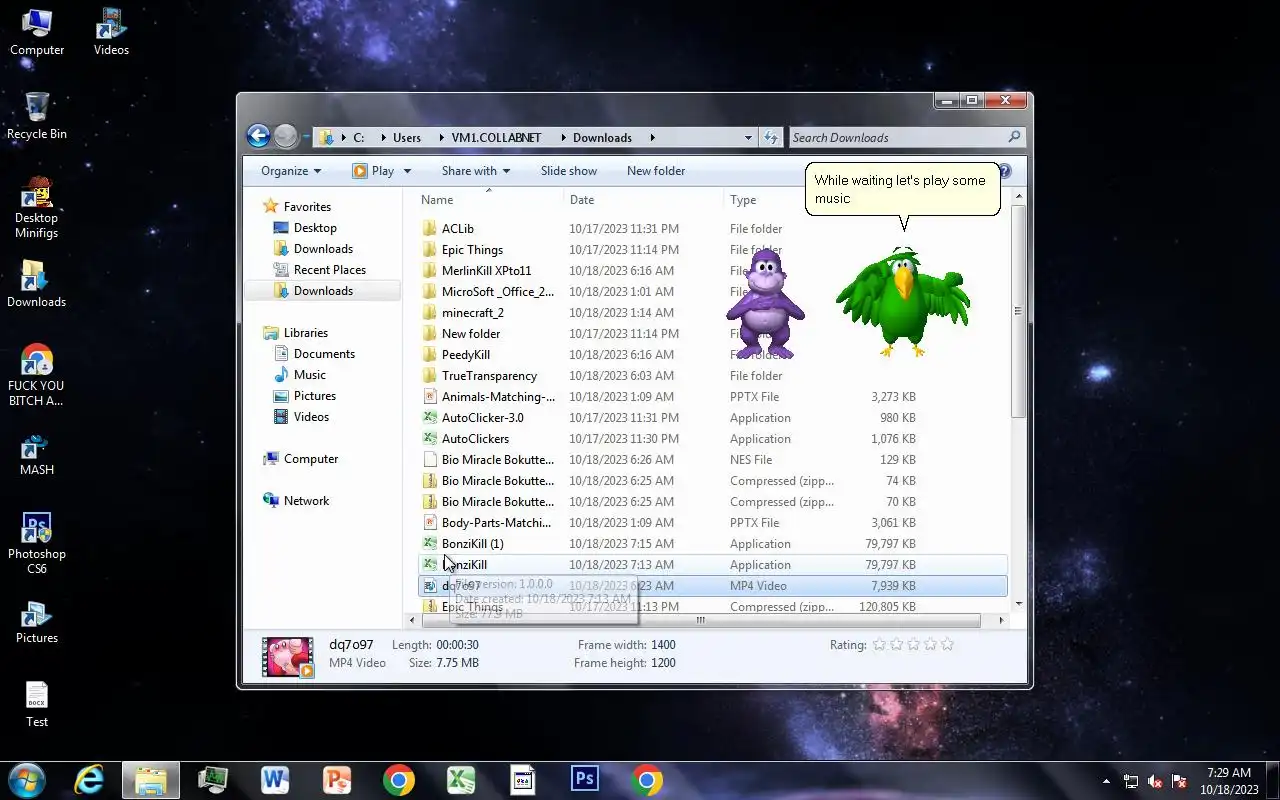Click the search magnifier icon

(x=1014, y=137)
